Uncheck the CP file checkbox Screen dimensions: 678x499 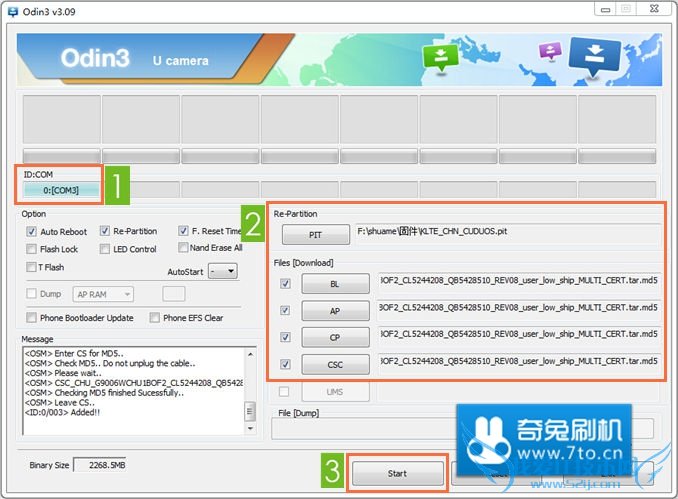[285, 337]
